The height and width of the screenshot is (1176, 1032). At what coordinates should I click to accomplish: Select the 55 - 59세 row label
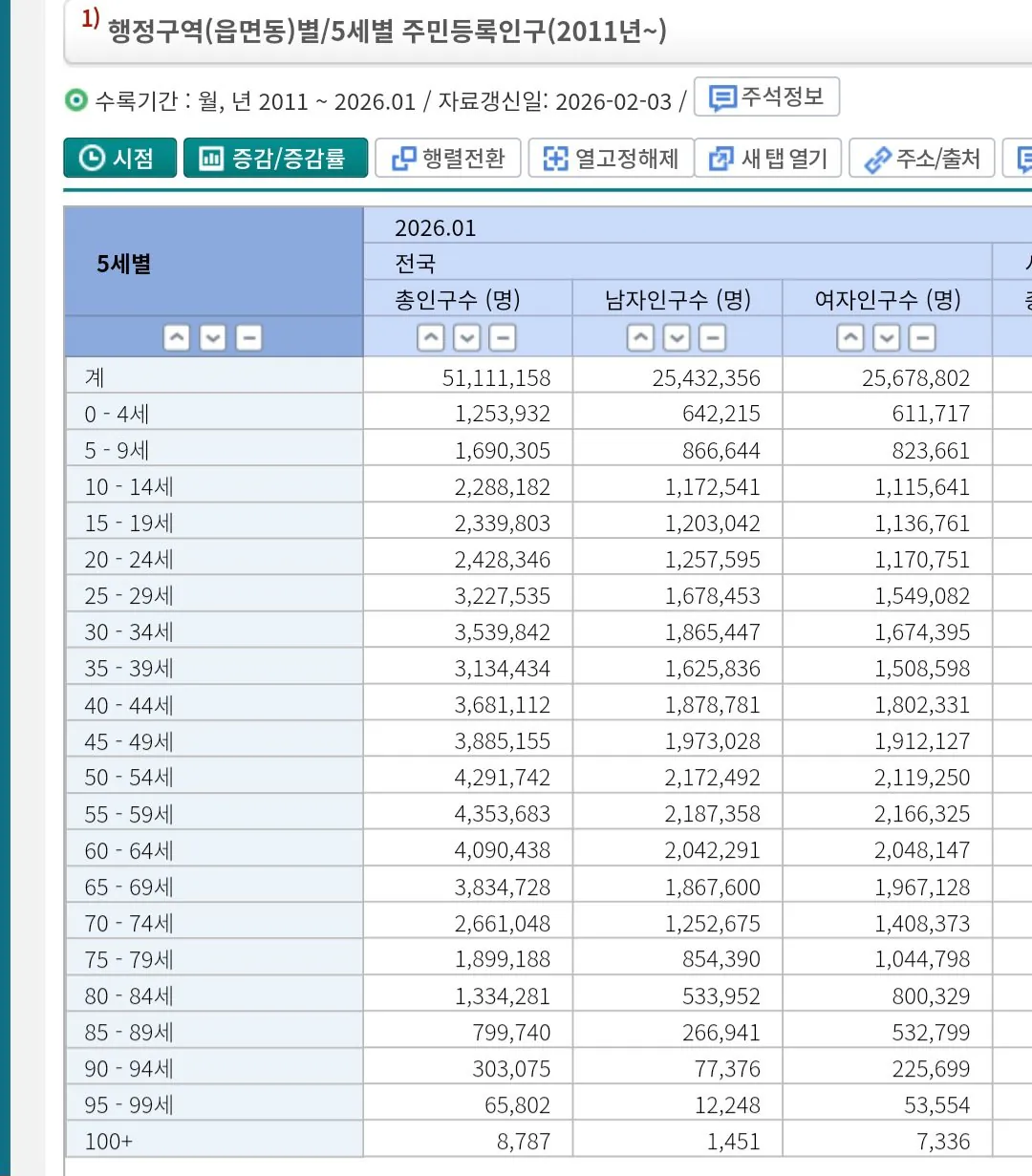(214, 813)
